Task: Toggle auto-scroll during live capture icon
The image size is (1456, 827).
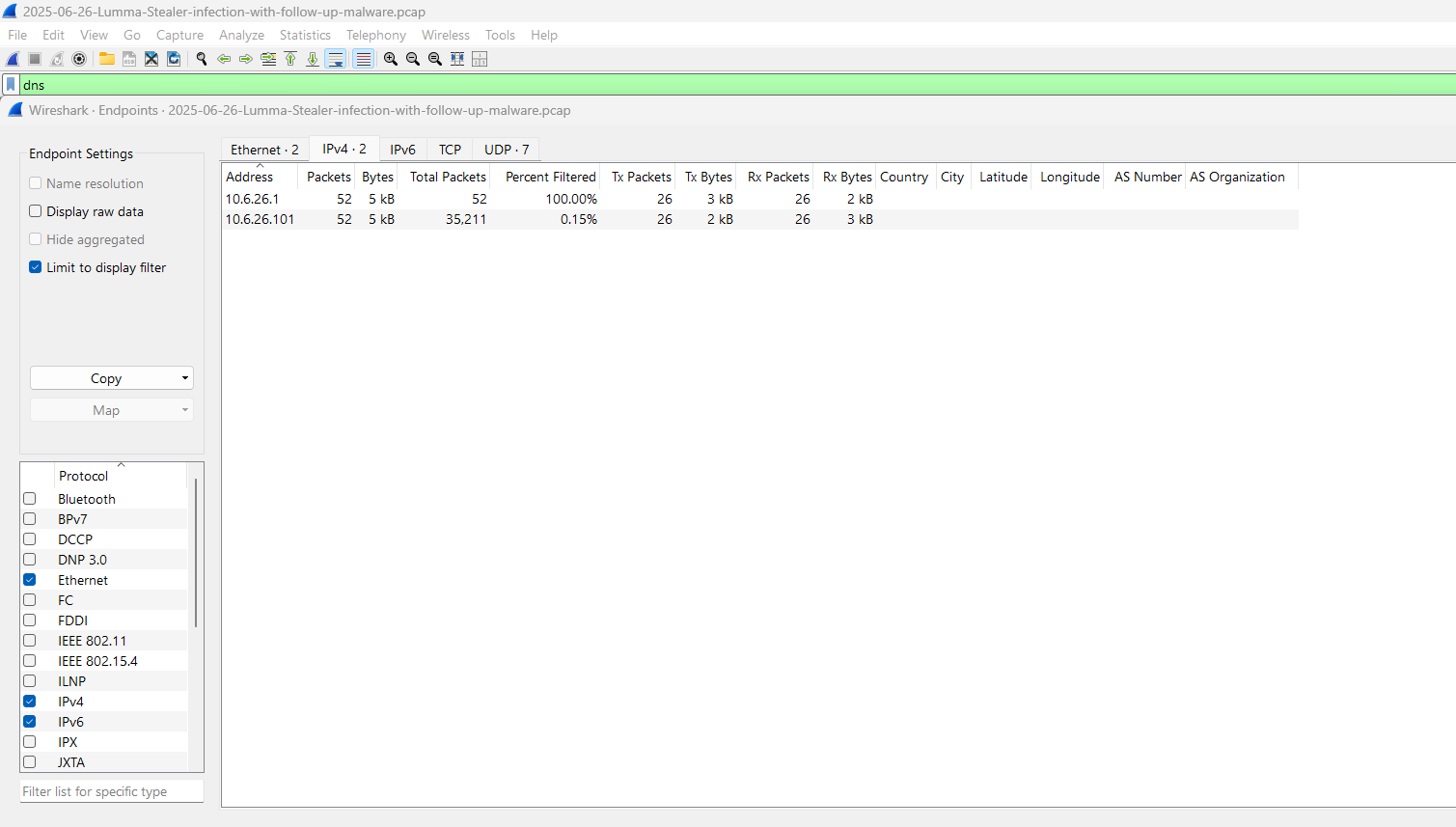Action: click(x=336, y=59)
